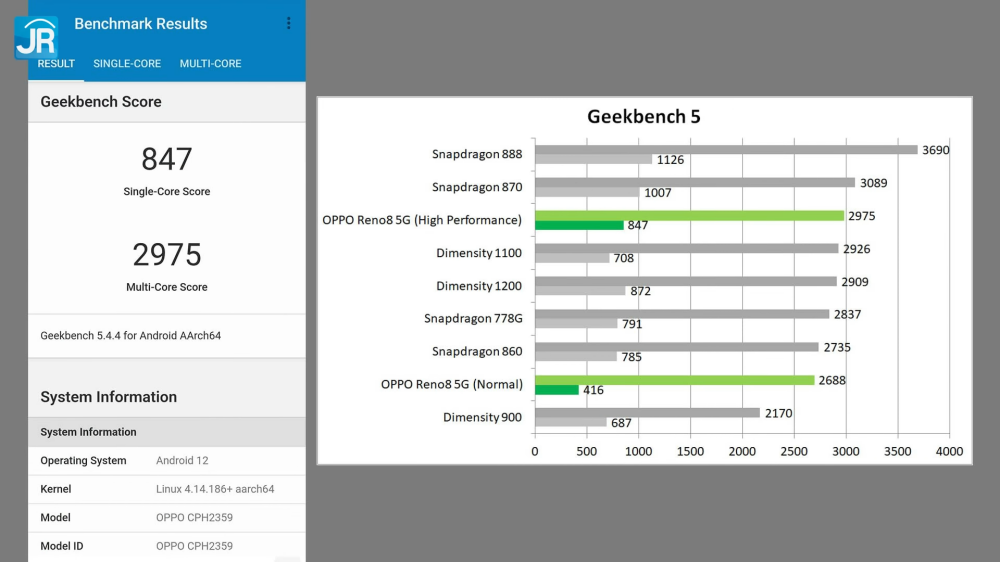1000x562 pixels.
Task: Open the MULTI-CORE tab
Action: (210, 64)
